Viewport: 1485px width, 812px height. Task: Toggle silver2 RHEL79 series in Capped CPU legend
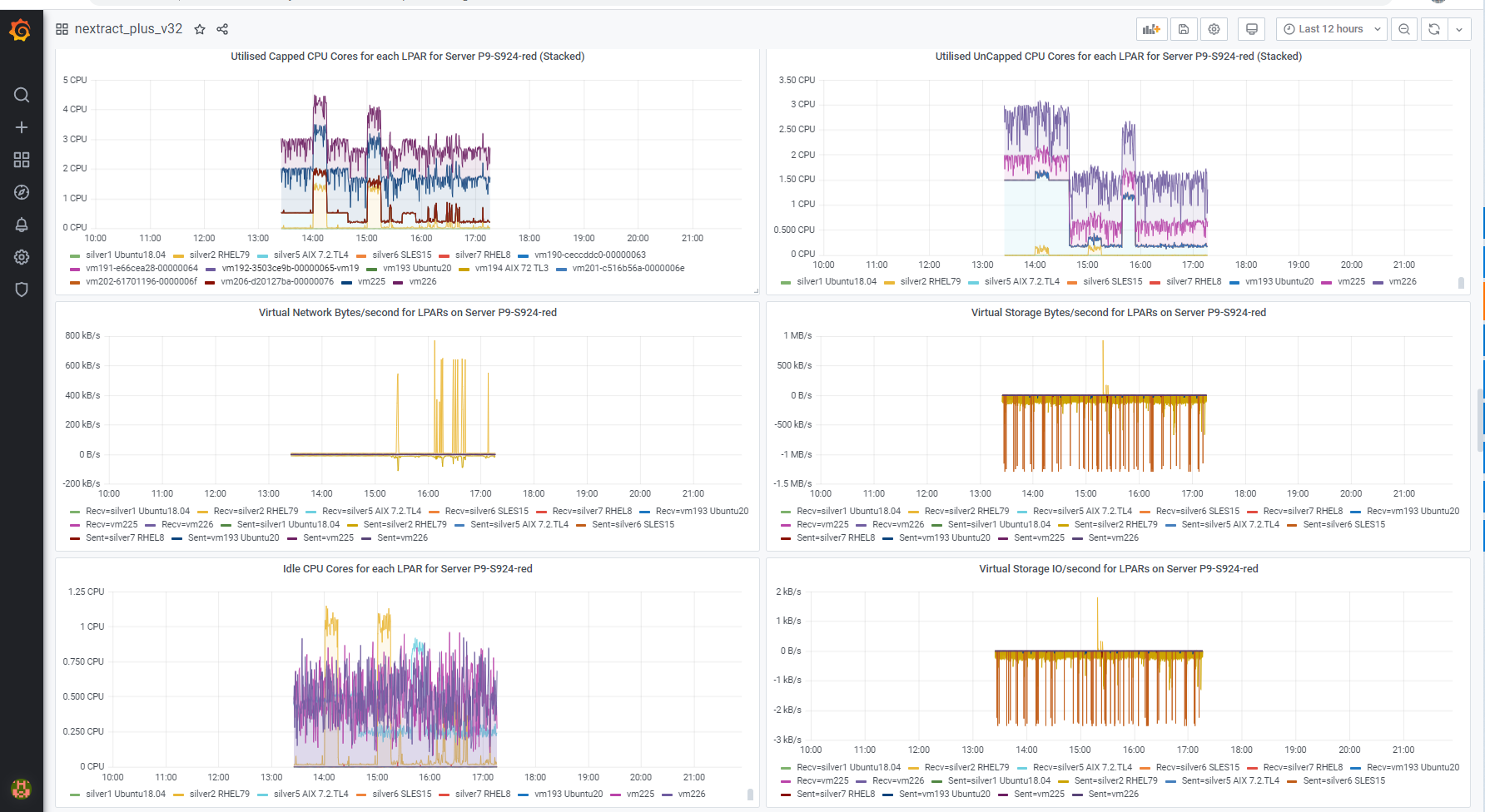click(x=219, y=255)
